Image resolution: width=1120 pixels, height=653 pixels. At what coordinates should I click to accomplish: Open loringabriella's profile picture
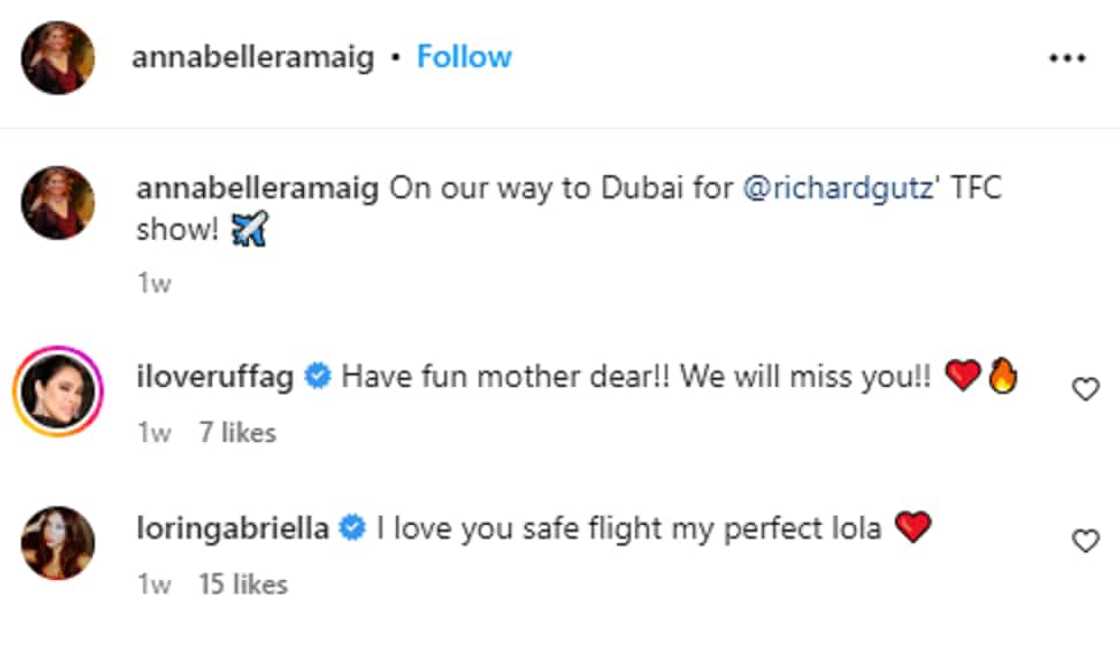[x=58, y=542]
